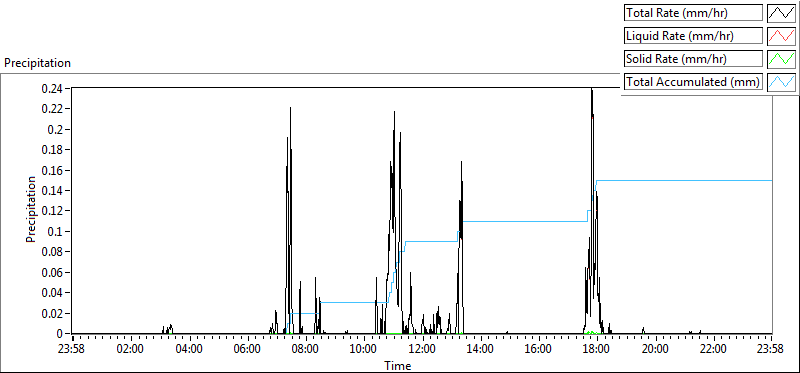Select the Total Accumulated (mm) legend label

click(692, 82)
